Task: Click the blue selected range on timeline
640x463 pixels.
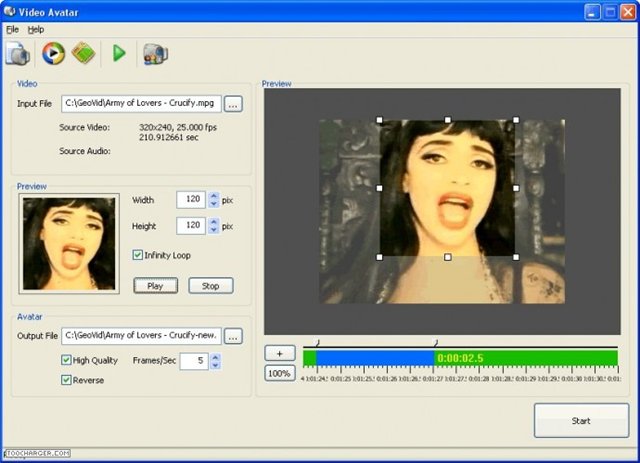Action: pyautogui.click(x=375, y=358)
